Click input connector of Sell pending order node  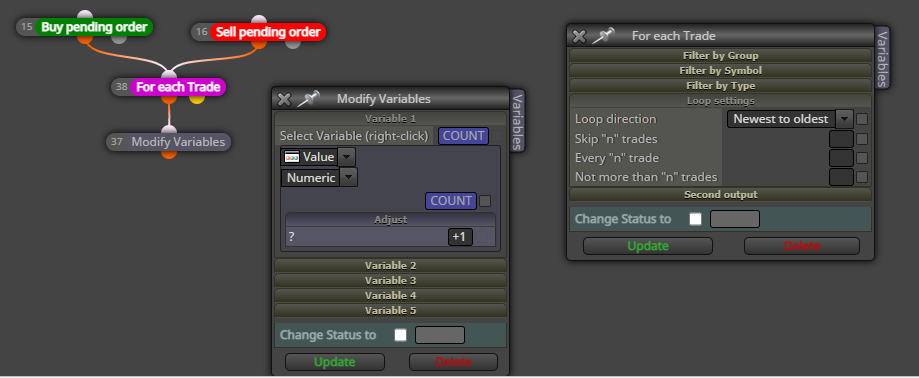259,20
